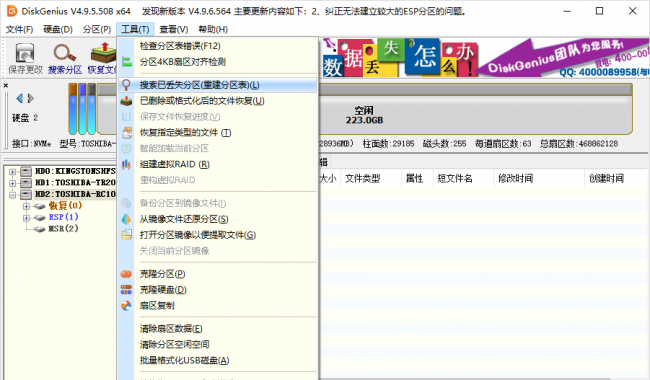Select ESP(1) label in tree
Viewport: 650px width, 380px height.
63,217
